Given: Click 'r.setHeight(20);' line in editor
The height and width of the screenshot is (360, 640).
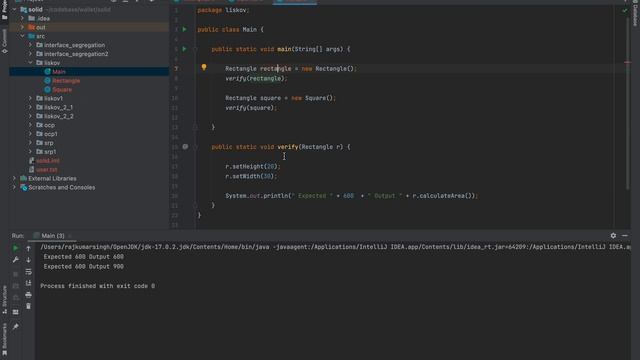Looking at the screenshot, I should 253,167.
